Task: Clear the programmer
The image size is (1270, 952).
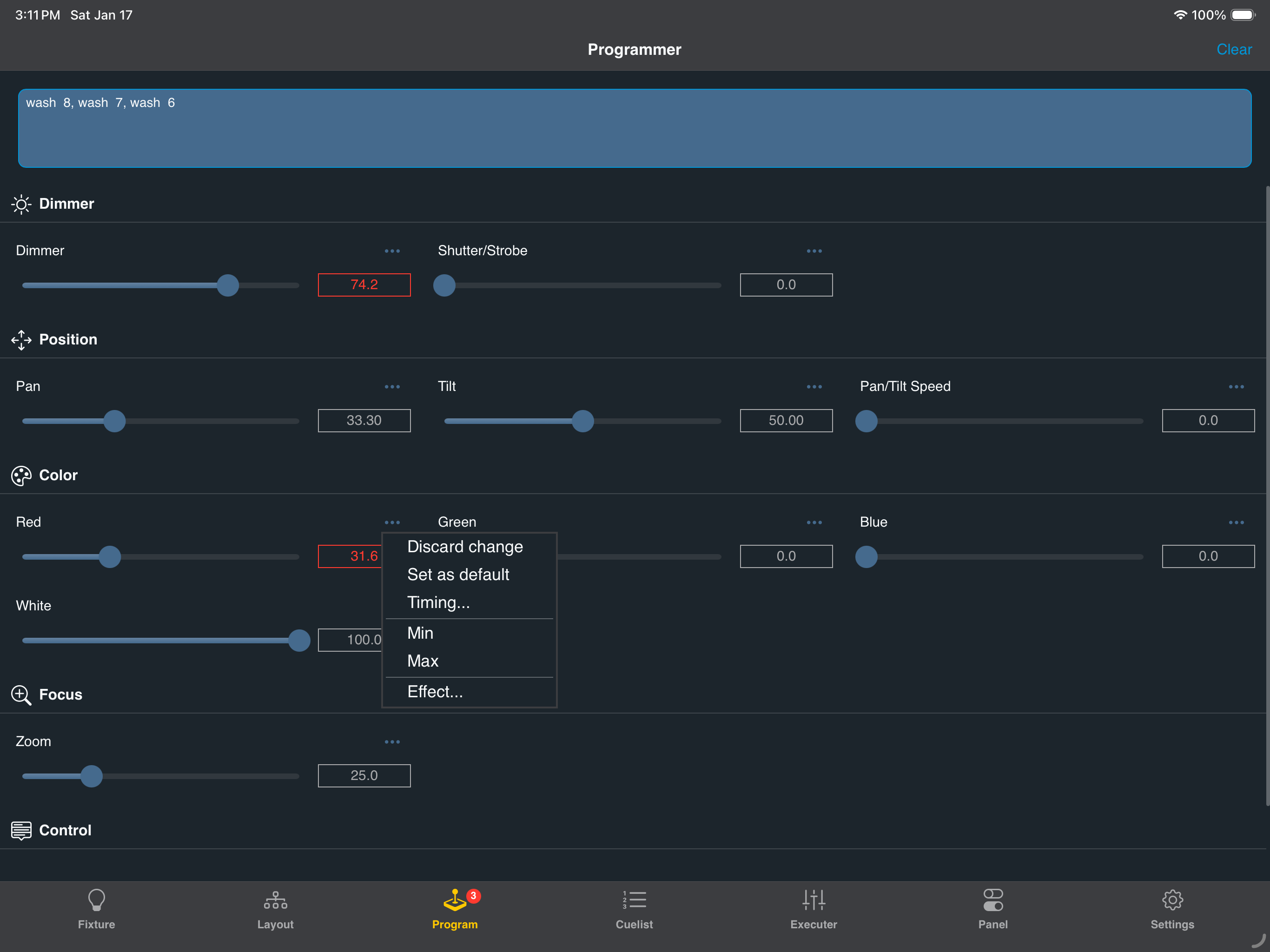Action: (1234, 49)
